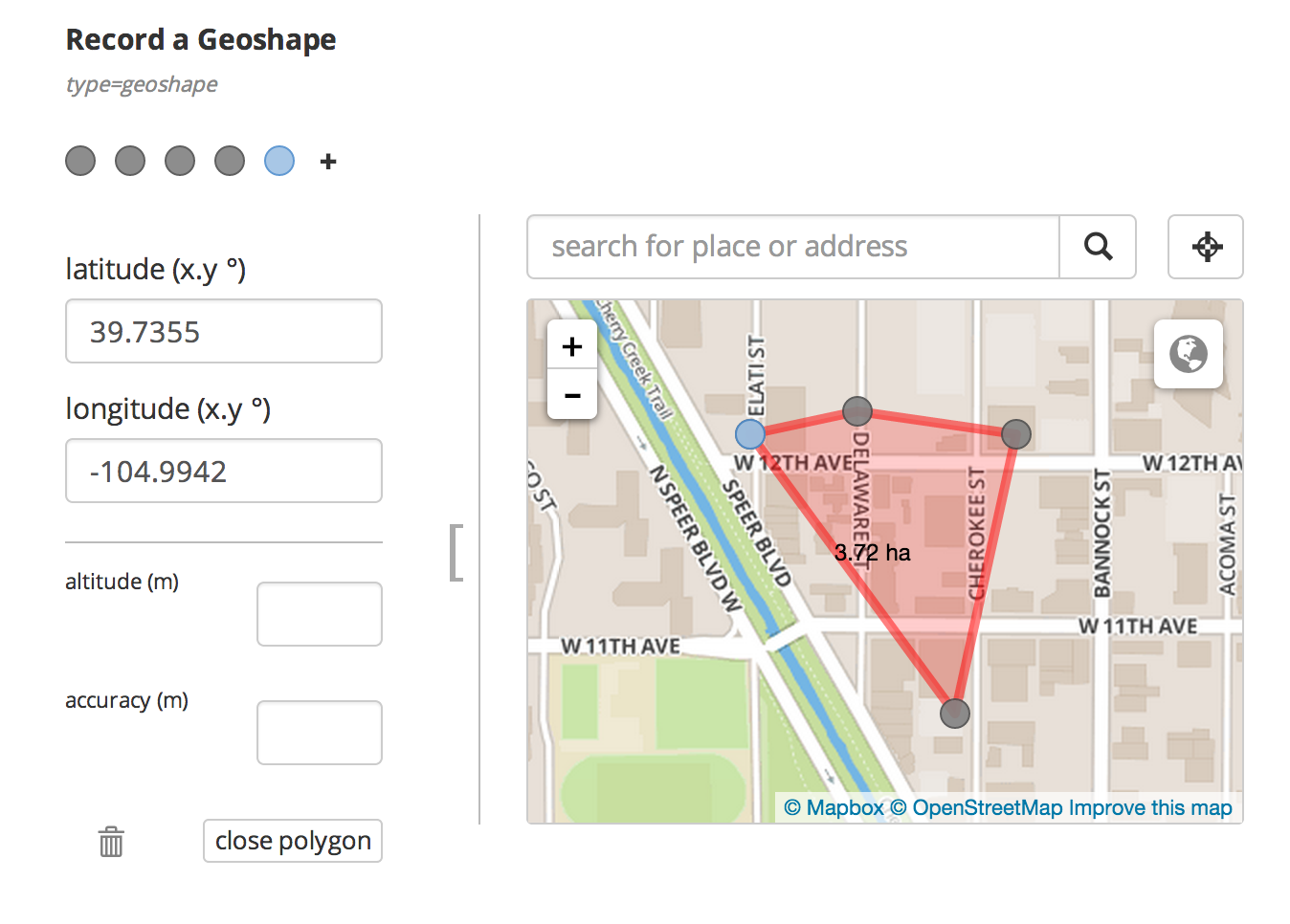Screen dimensions: 1290x924
Task: Select the first gray point dot
Action: point(80,161)
